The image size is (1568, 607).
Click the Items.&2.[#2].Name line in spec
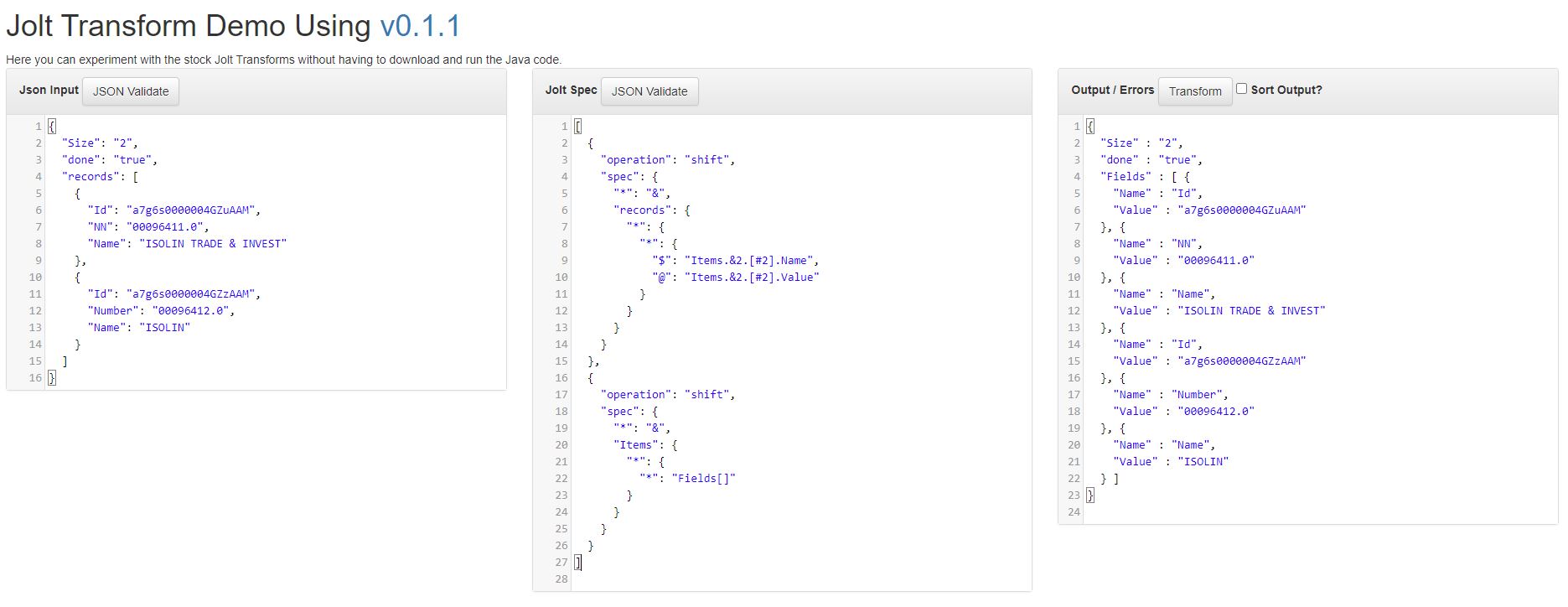[x=737, y=260]
